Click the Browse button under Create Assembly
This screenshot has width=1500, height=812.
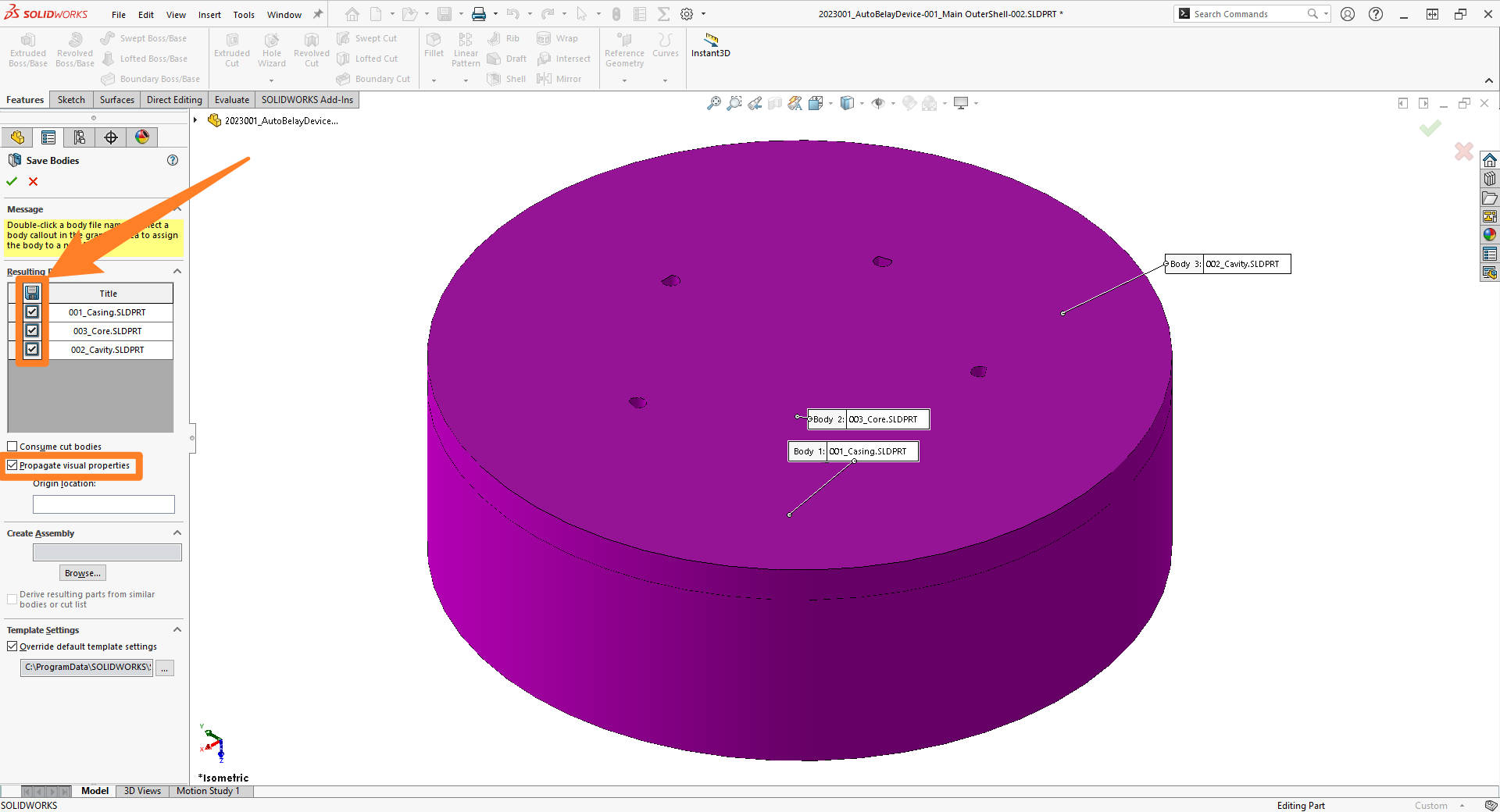point(81,572)
